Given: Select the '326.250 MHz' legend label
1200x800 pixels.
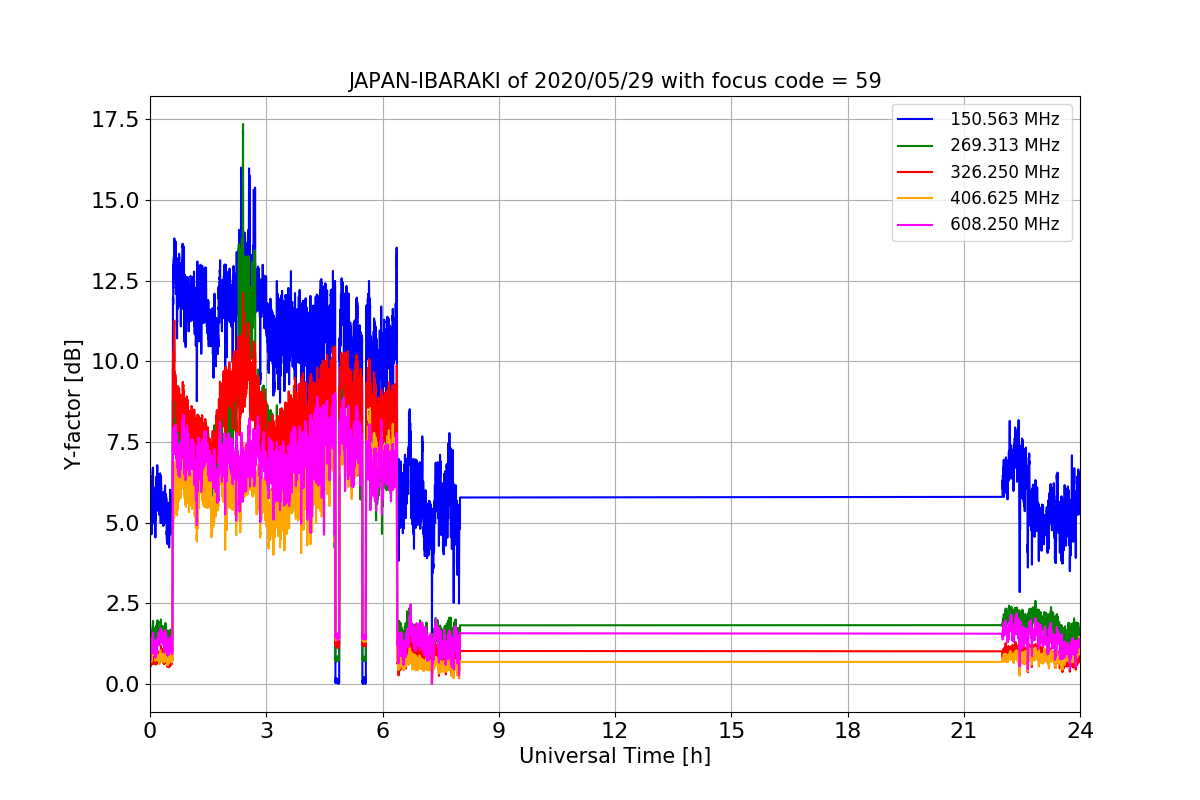Looking at the screenshot, I should (1004, 172).
